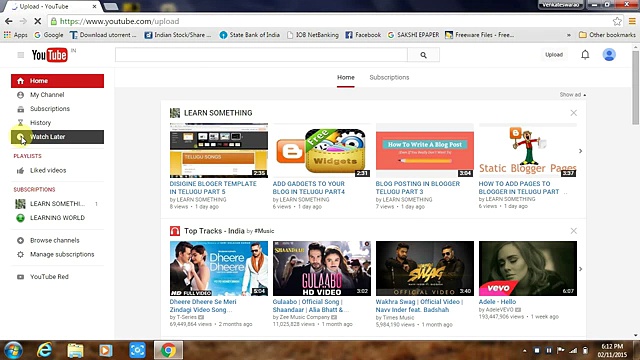Open Zee Music Company channel link

(304, 317)
